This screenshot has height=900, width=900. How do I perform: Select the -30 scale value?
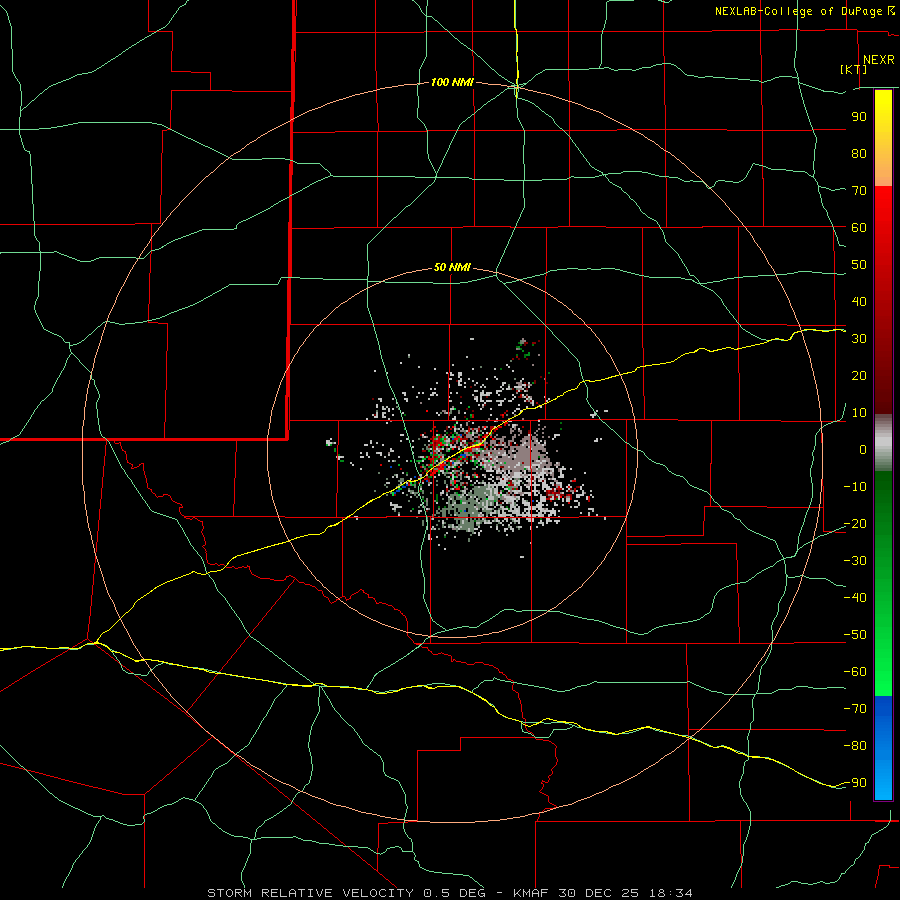point(855,561)
